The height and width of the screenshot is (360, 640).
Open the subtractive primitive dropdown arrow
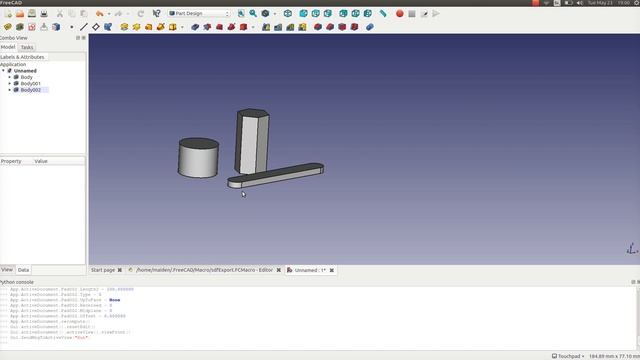(253, 27)
